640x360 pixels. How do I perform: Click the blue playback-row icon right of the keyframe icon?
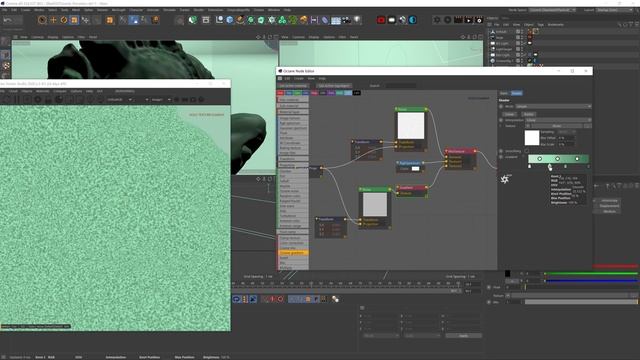tap(253, 299)
